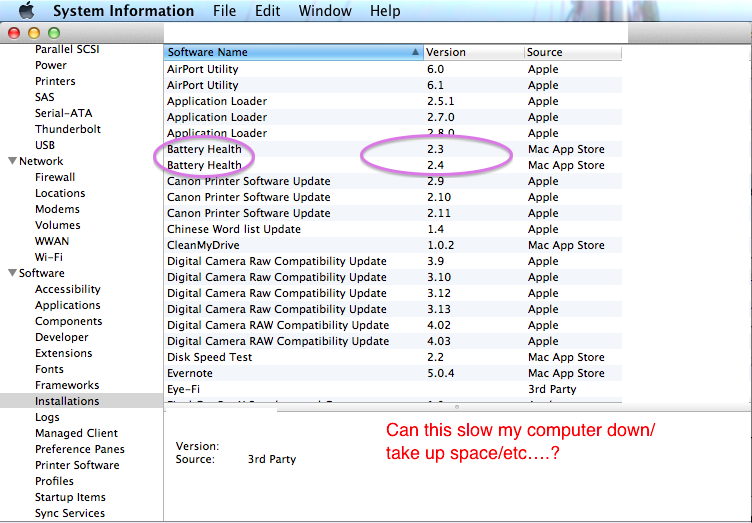
Task: Select Developer under Software
Action: coord(61,337)
